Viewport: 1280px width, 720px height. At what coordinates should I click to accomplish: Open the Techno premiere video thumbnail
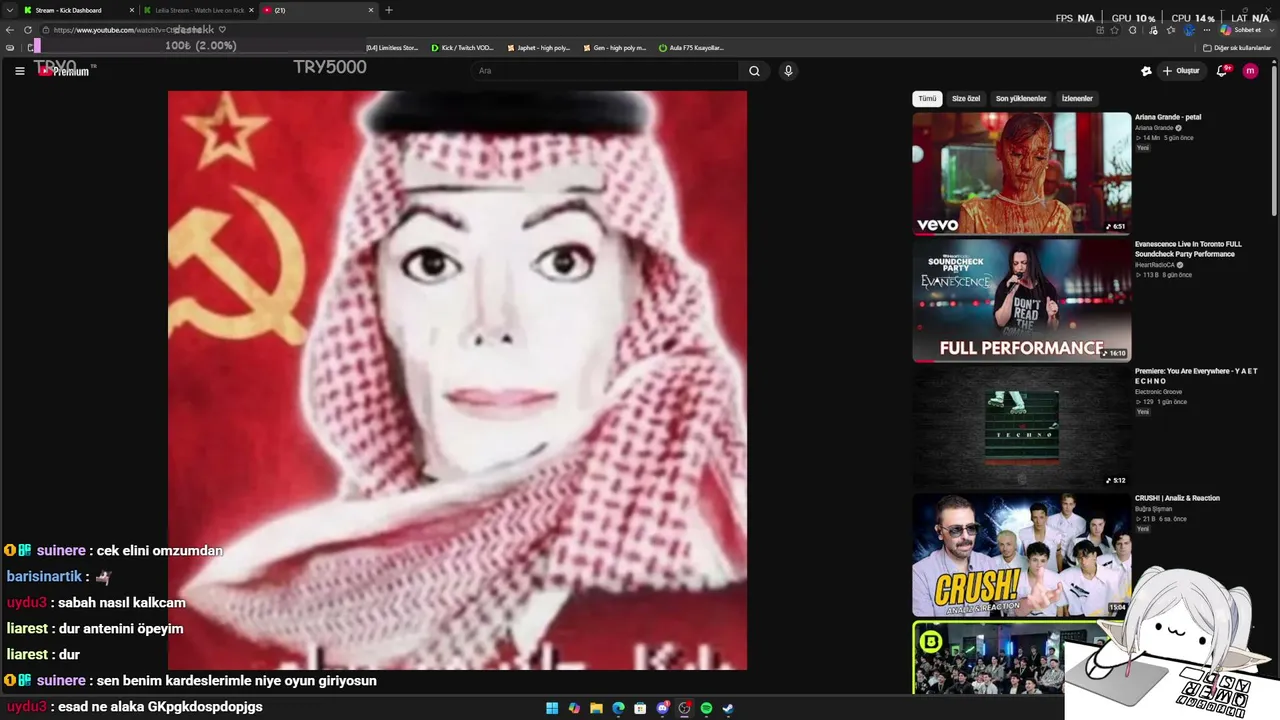[1021, 427]
